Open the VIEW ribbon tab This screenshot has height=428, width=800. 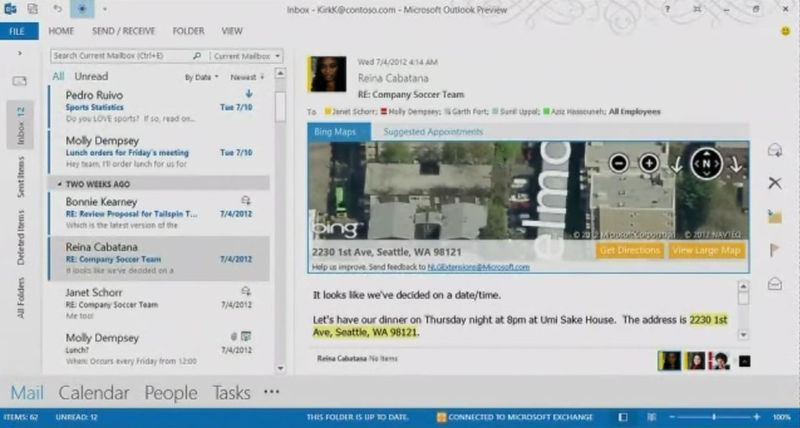click(x=232, y=31)
